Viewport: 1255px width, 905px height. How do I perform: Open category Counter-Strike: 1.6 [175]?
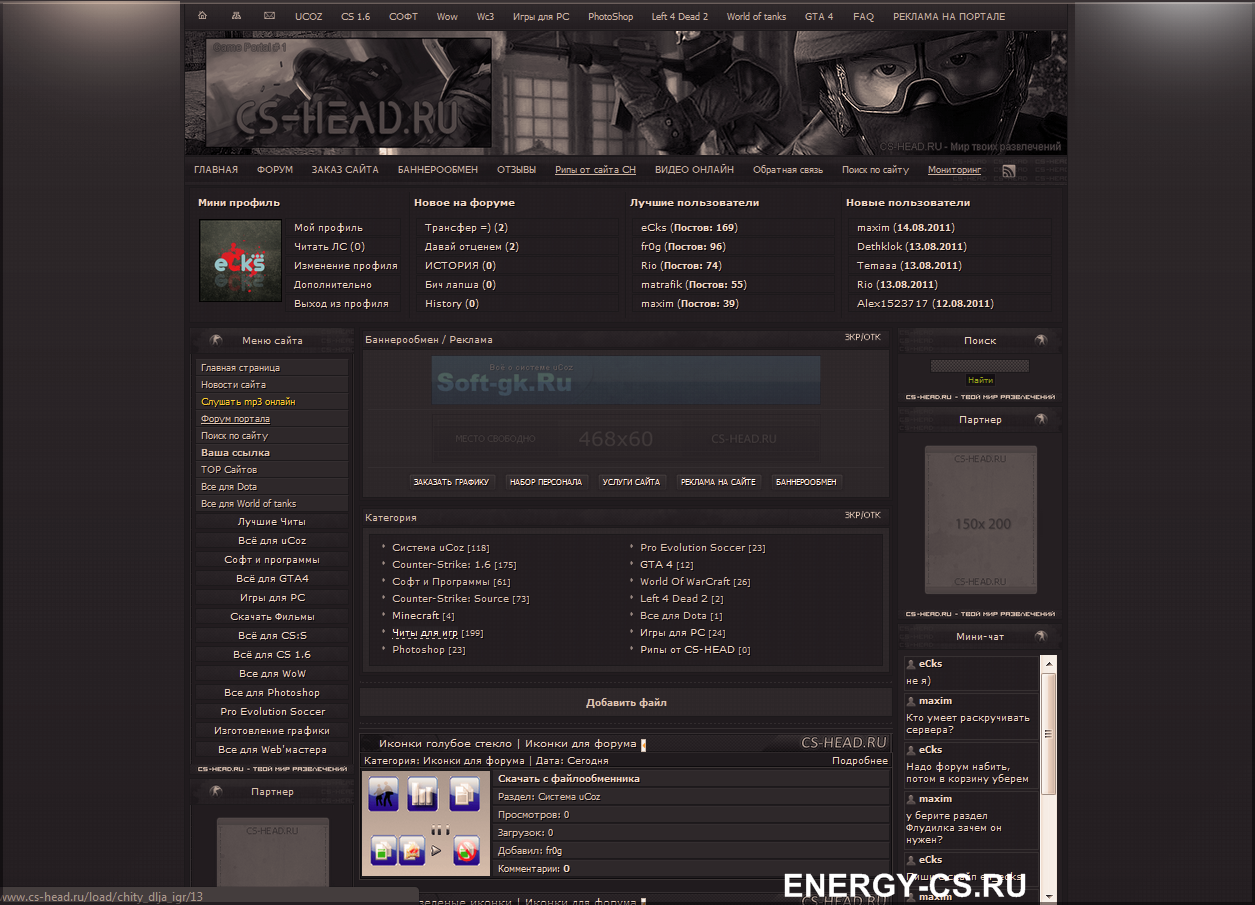[454, 565]
